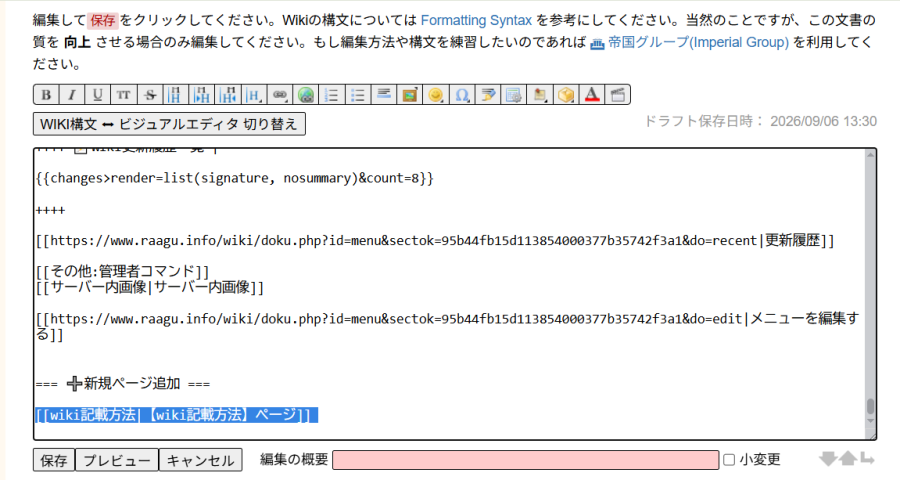Click the ドラフト保存日時 draft timestamp
Viewport: 900px width, 480px height.
tap(761, 122)
